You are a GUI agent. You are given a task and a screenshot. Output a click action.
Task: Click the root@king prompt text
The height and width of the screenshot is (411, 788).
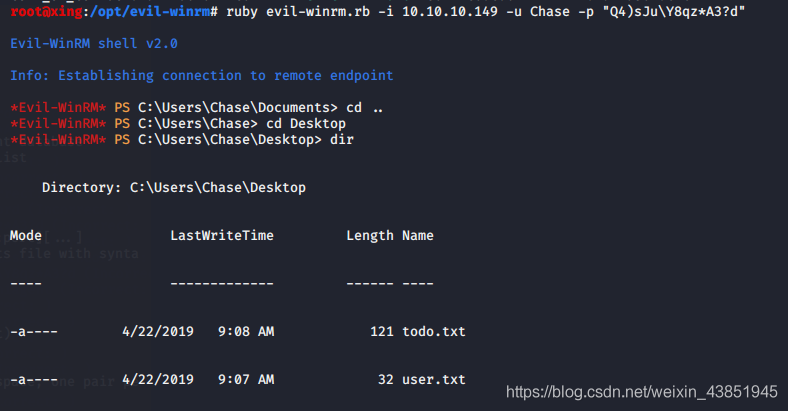pos(38,12)
